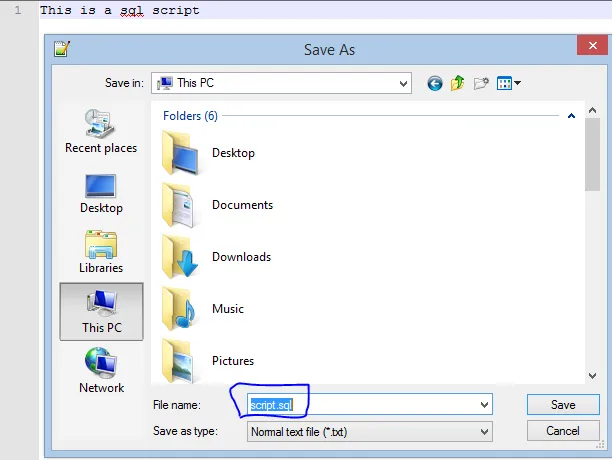Select the Documents folder icon

(179, 205)
